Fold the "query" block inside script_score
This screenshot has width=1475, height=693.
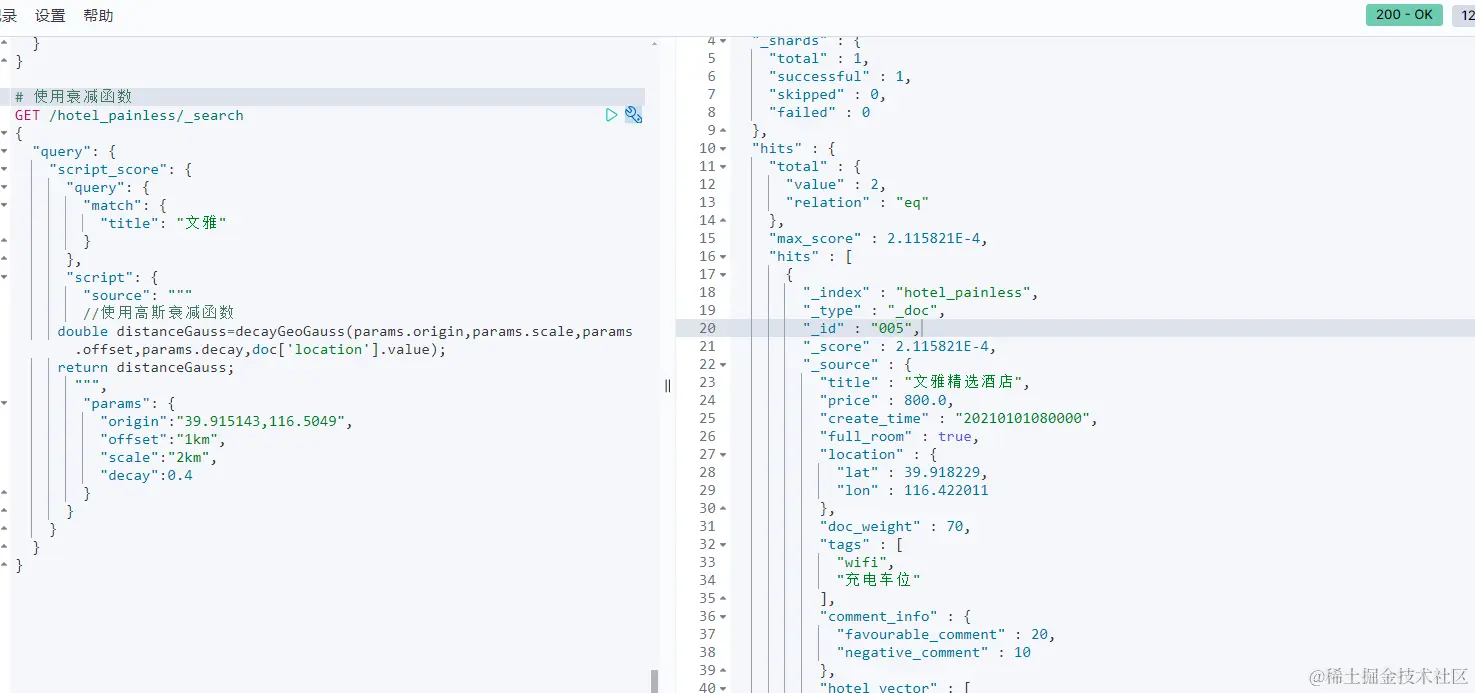point(4,187)
